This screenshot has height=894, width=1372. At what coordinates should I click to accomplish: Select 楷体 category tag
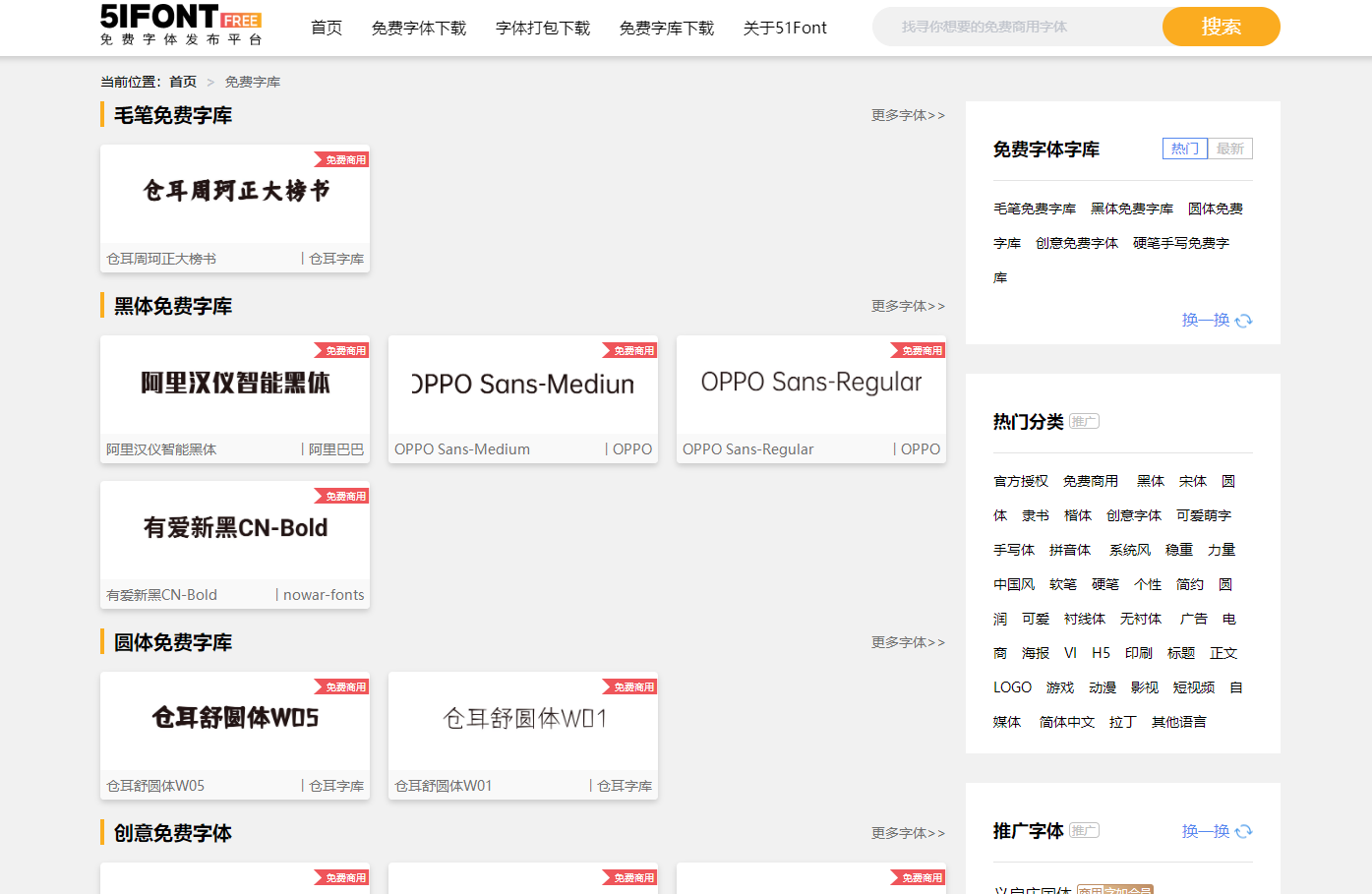(x=1078, y=515)
